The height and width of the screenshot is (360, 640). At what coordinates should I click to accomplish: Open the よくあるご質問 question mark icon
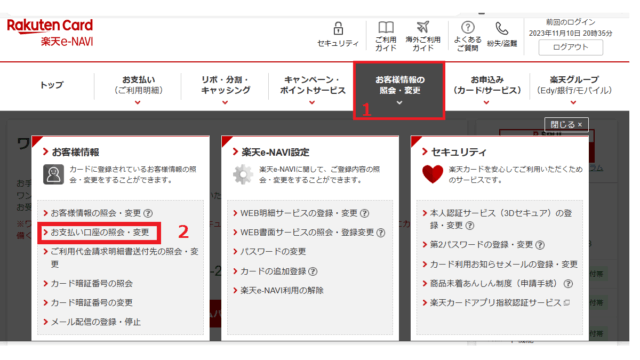468,27
